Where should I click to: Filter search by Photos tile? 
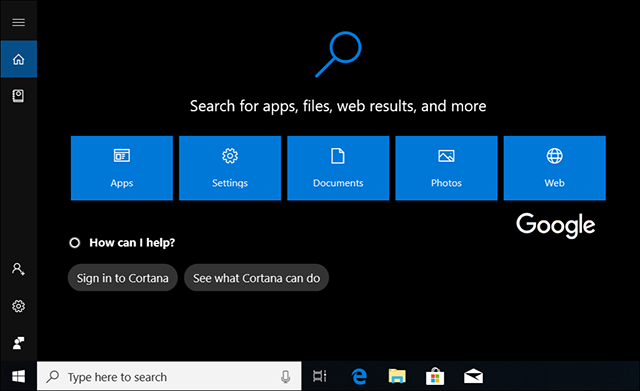point(446,168)
